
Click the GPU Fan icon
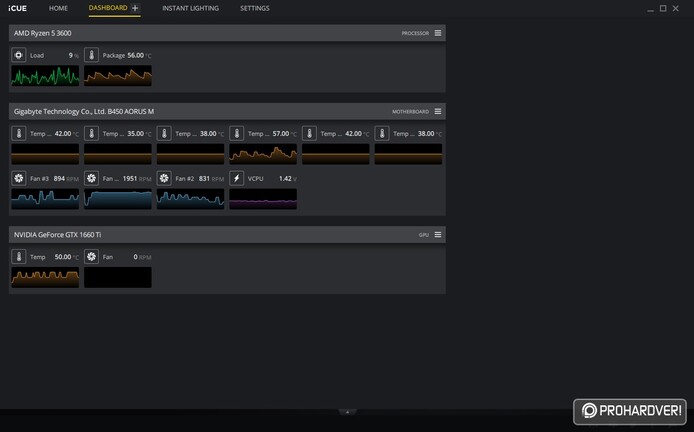pyautogui.click(x=91, y=257)
